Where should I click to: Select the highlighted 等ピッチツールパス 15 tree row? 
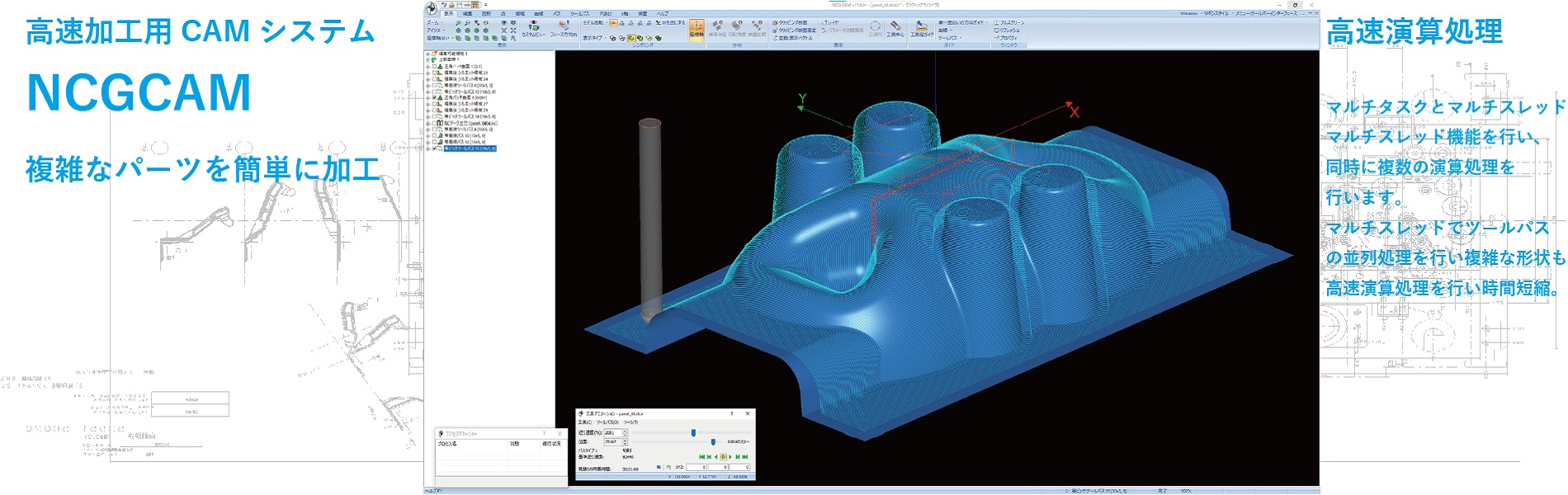[470, 148]
